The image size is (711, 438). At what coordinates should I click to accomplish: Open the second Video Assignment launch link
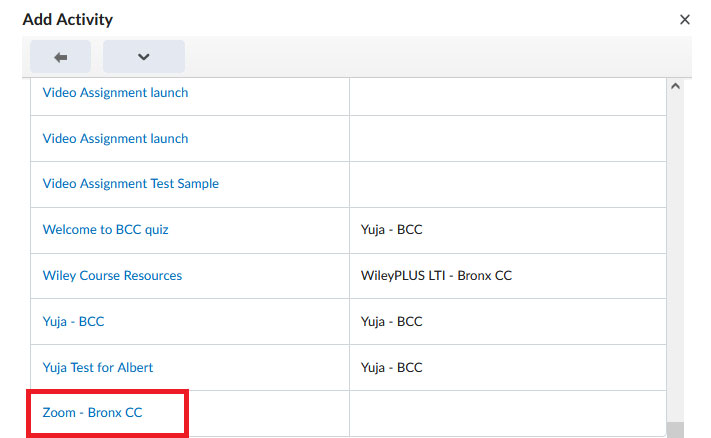click(x=115, y=138)
